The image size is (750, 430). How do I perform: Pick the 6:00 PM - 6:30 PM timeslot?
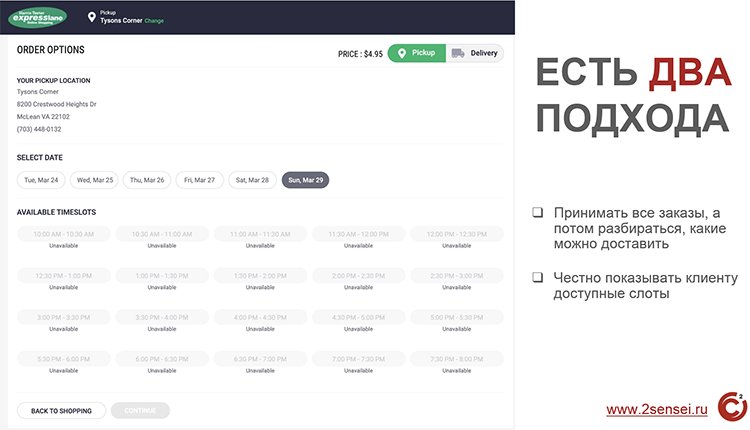point(162,359)
